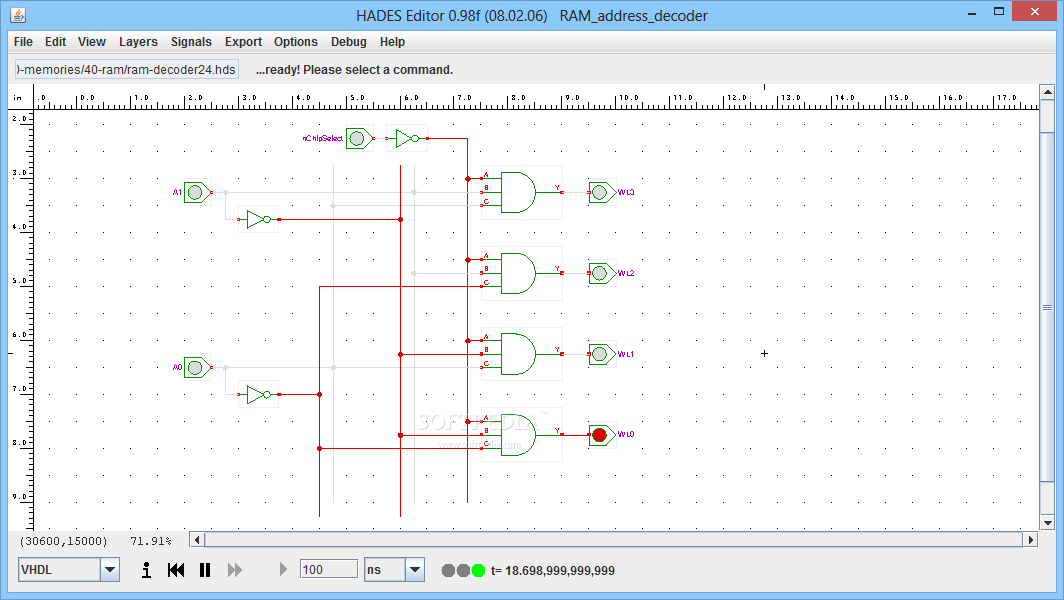Click the red nChipSelect inverter output wire
The height and width of the screenshot is (600, 1064).
coord(448,138)
